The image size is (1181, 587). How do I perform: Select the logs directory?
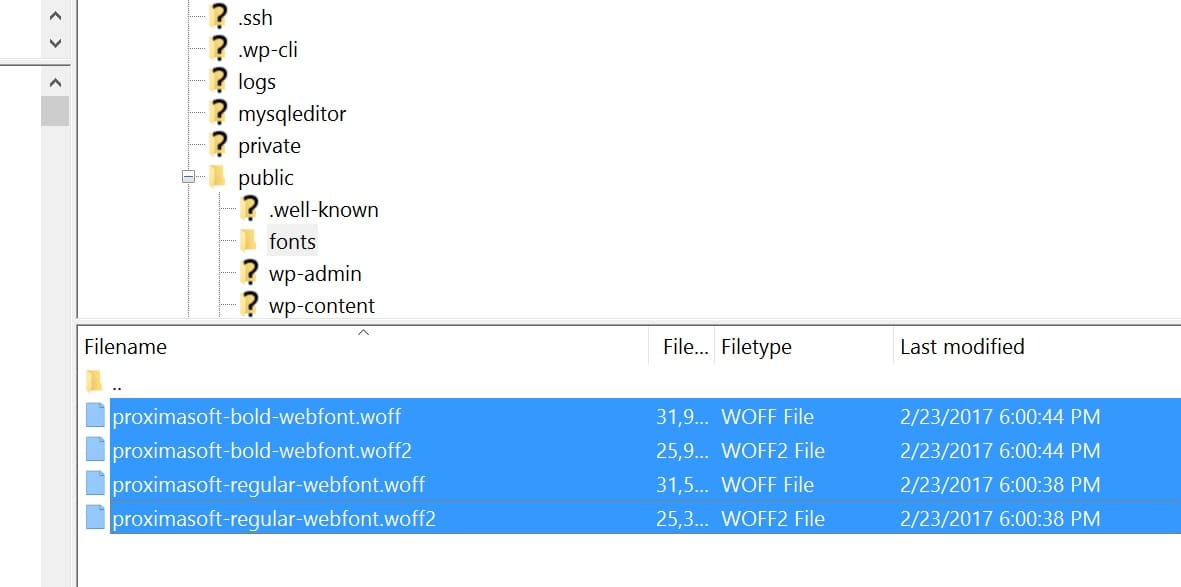[x=257, y=81]
